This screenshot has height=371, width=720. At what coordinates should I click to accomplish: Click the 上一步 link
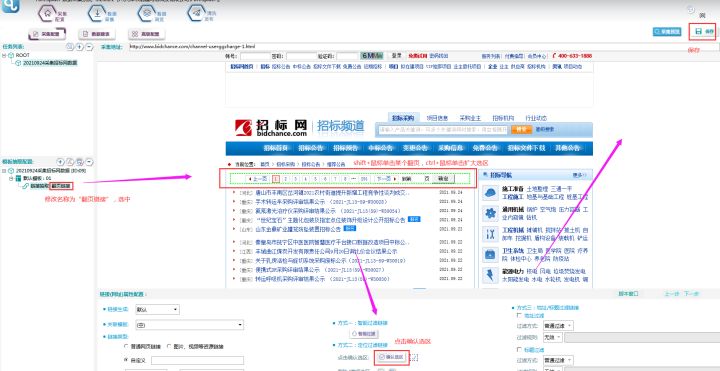coord(672,294)
